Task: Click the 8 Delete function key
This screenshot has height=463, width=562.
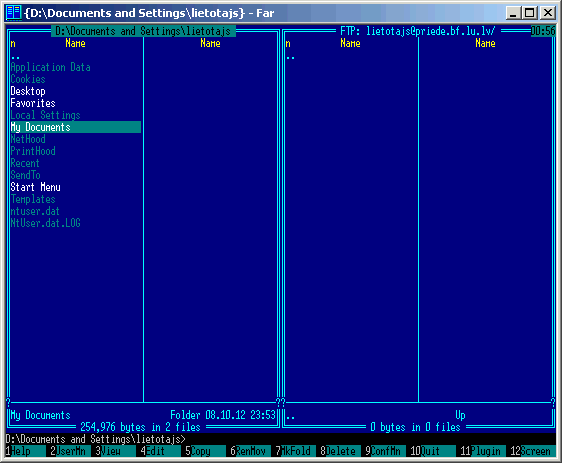Action: point(340,451)
